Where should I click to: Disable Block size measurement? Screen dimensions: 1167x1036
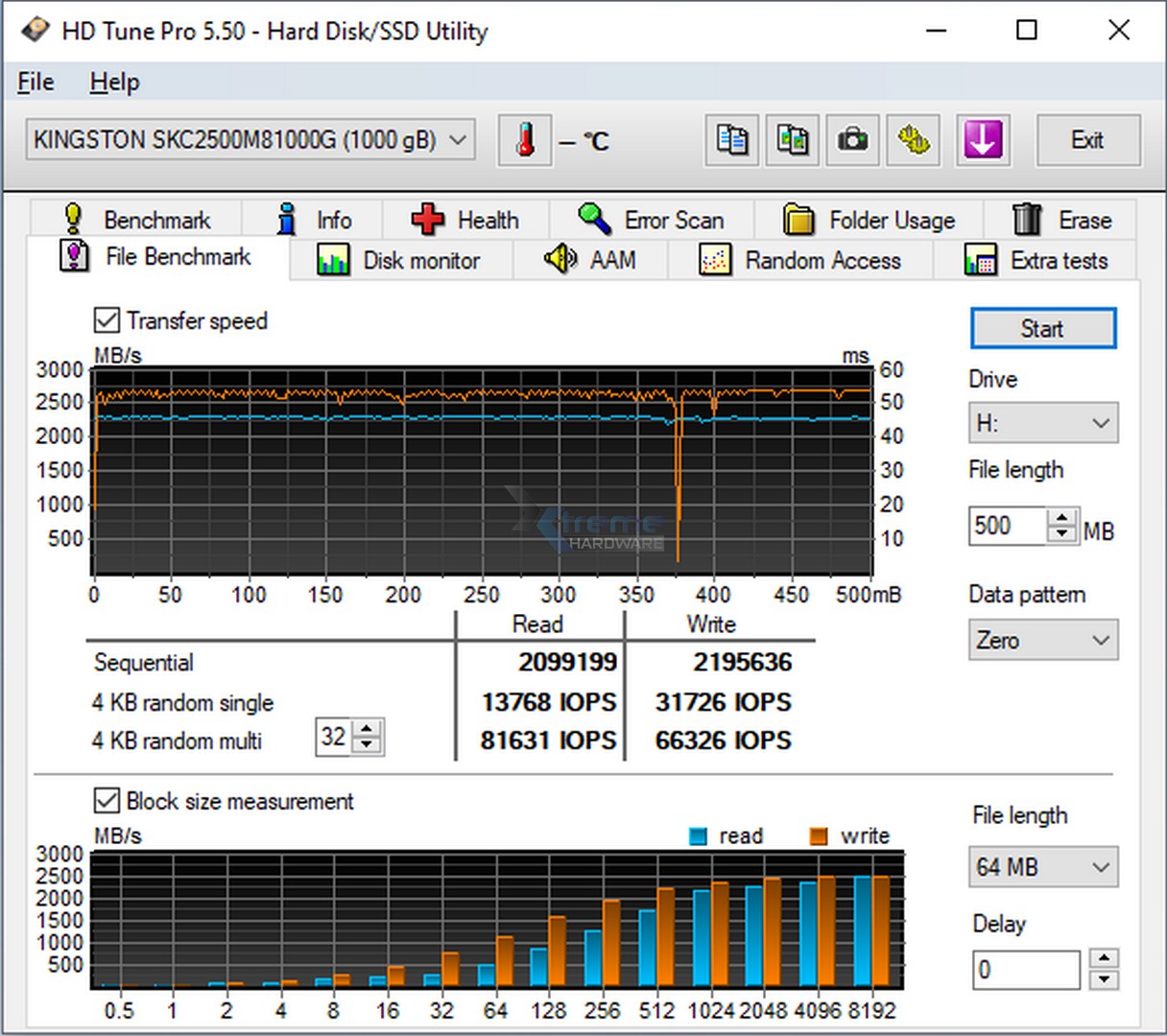point(107,802)
